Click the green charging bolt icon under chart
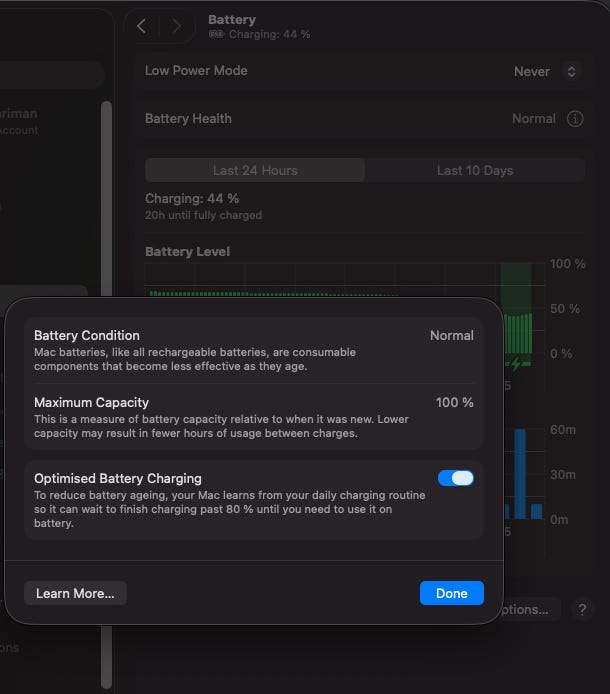The image size is (610, 694). click(516, 364)
